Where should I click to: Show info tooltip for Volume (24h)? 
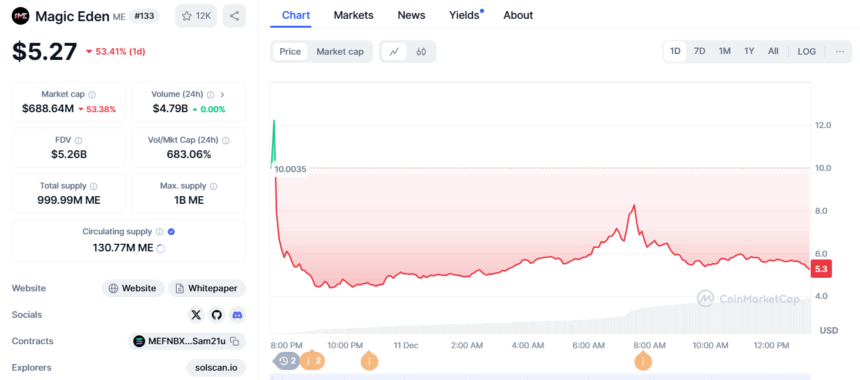(x=211, y=94)
